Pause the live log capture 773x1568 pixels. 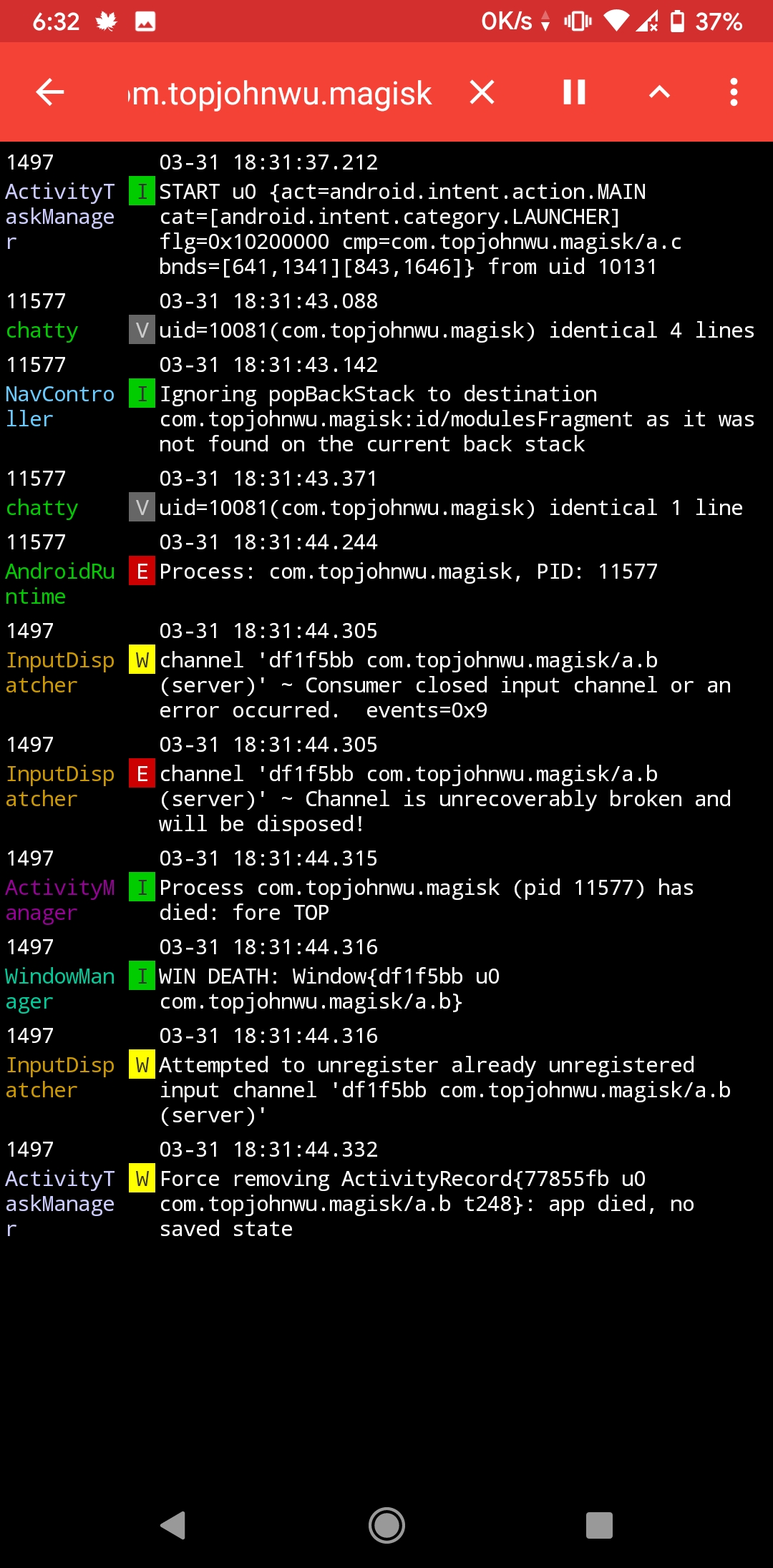coord(573,92)
